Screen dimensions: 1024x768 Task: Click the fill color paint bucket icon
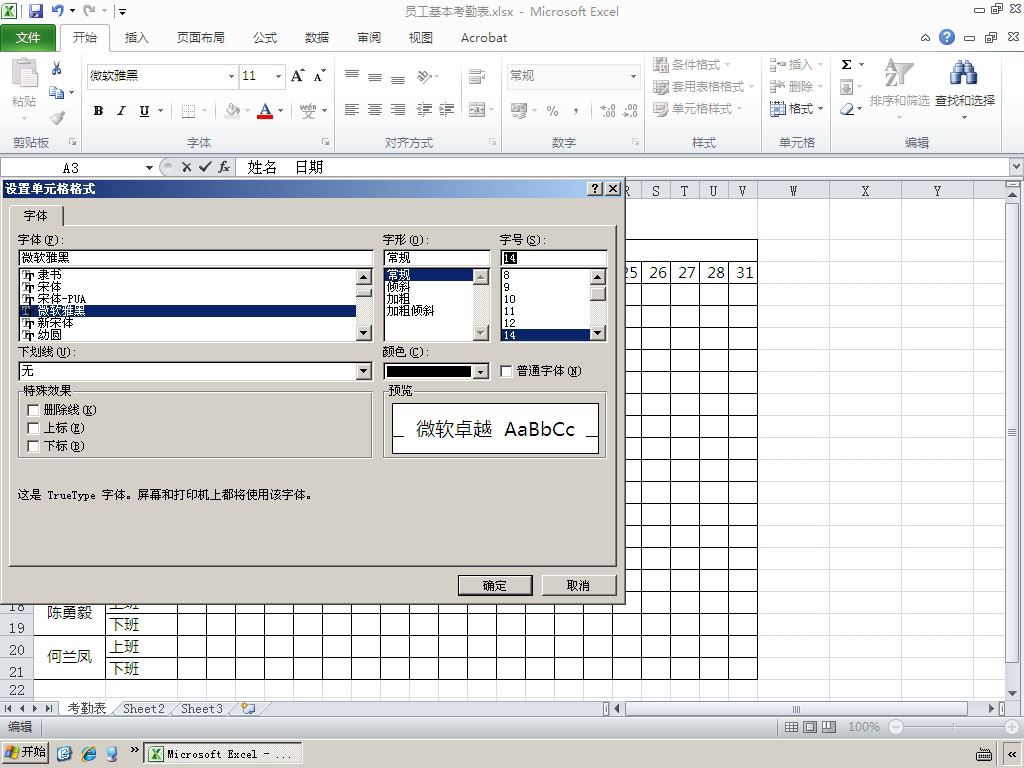(232, 110)
